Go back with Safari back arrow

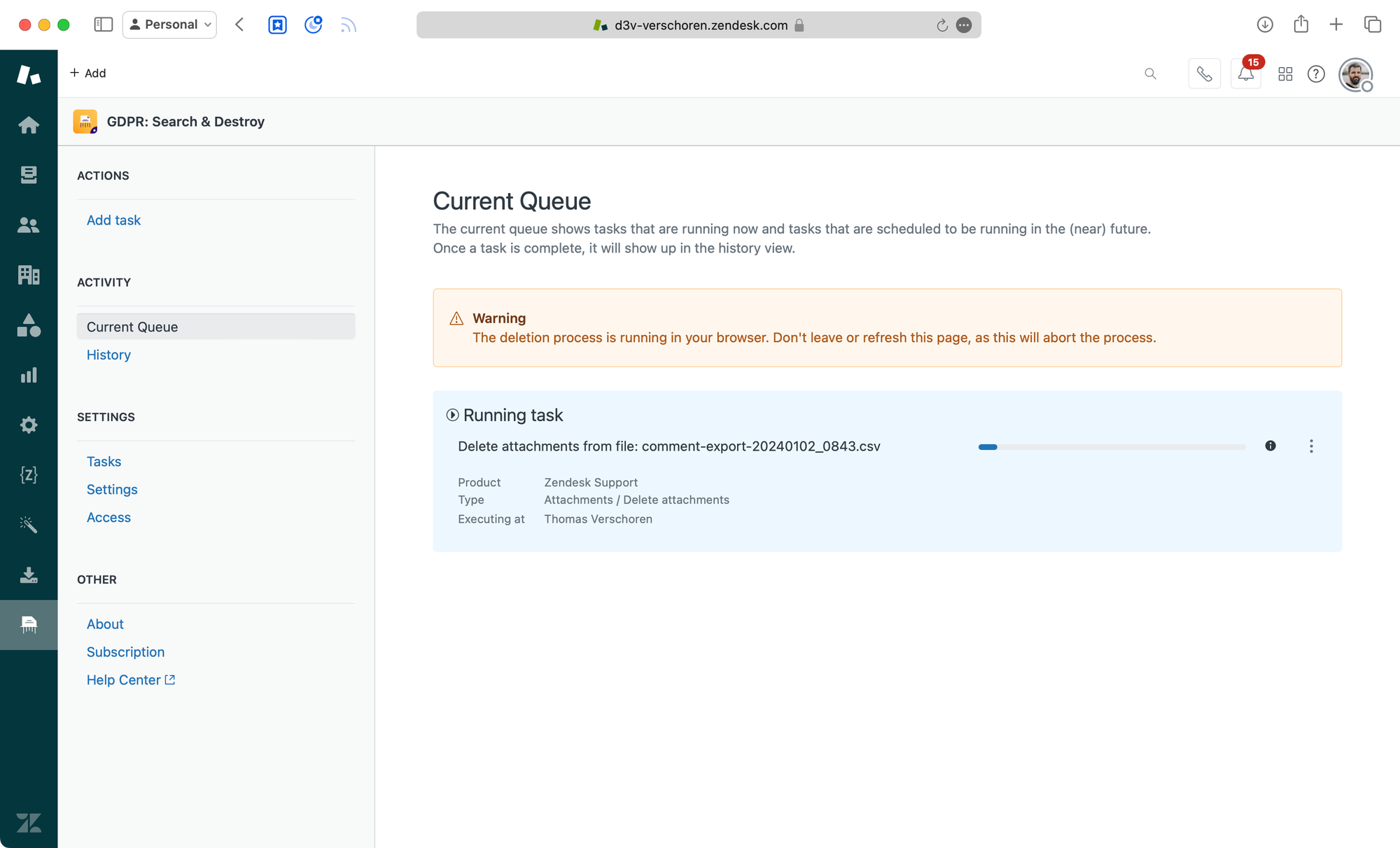point(239,24)
